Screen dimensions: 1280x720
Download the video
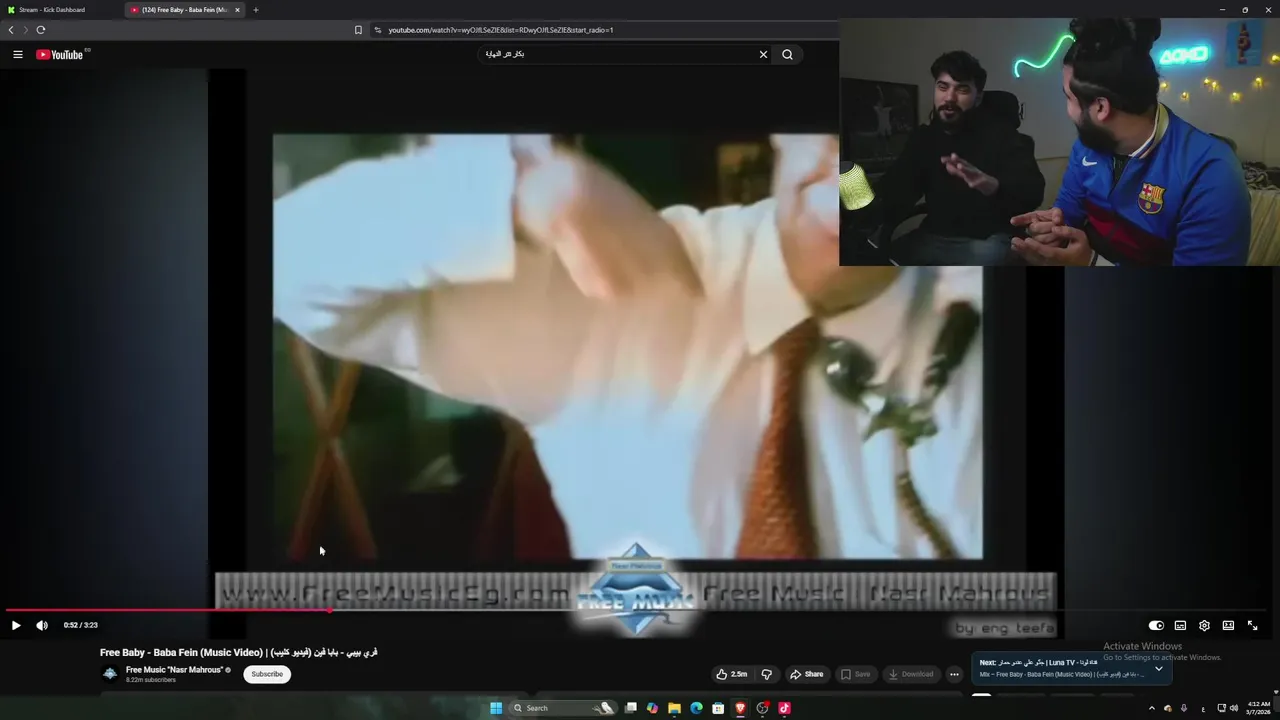910,674
